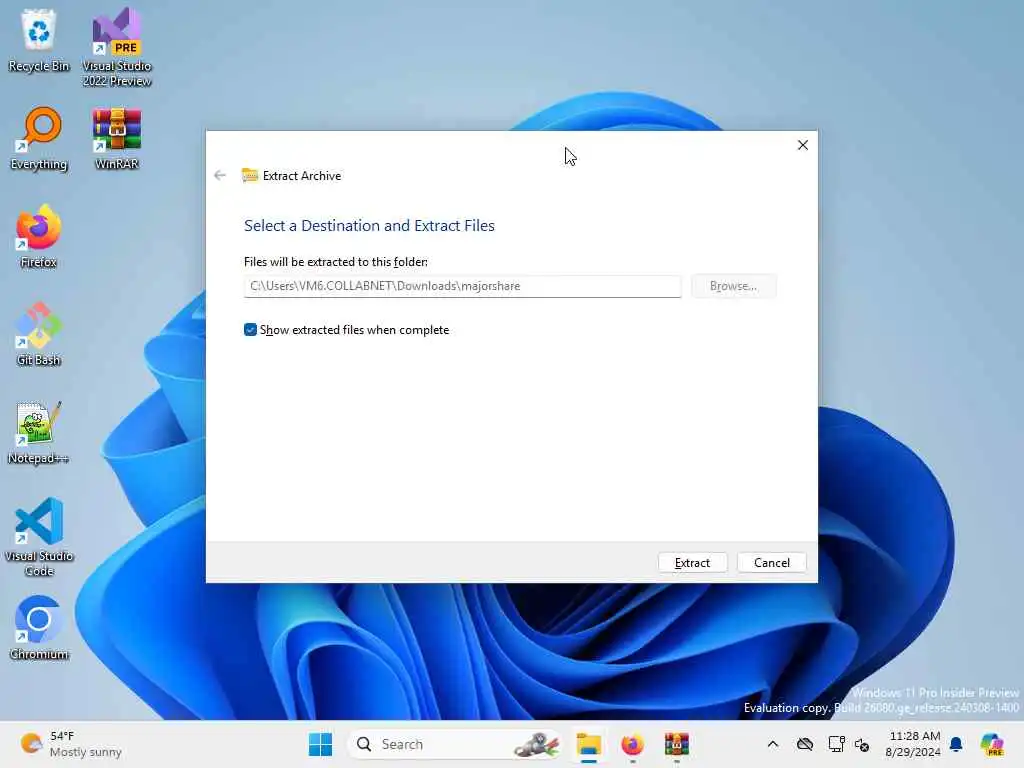
Task: Select the WinRAR desktop shortcut
Action: click(117, 138)
